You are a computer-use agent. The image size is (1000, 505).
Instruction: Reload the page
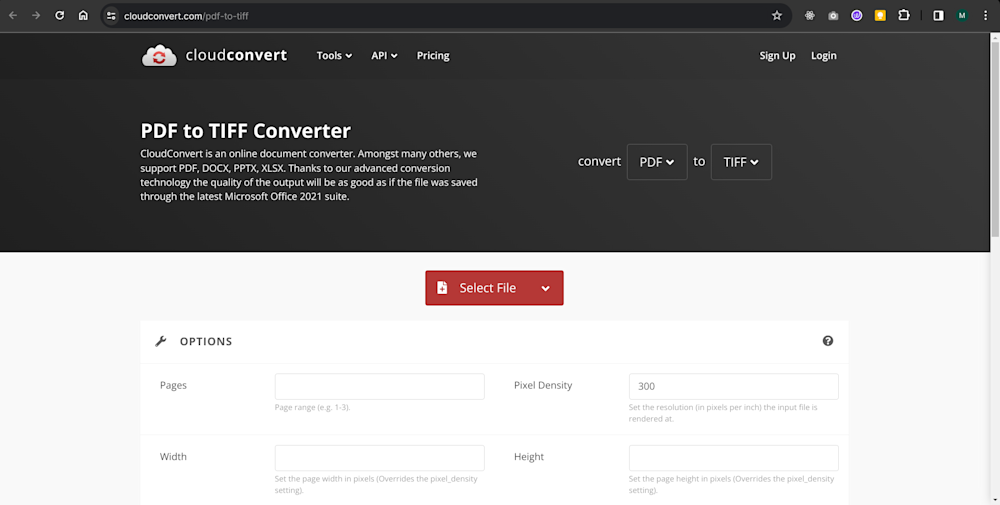click(x=59, y=15)
